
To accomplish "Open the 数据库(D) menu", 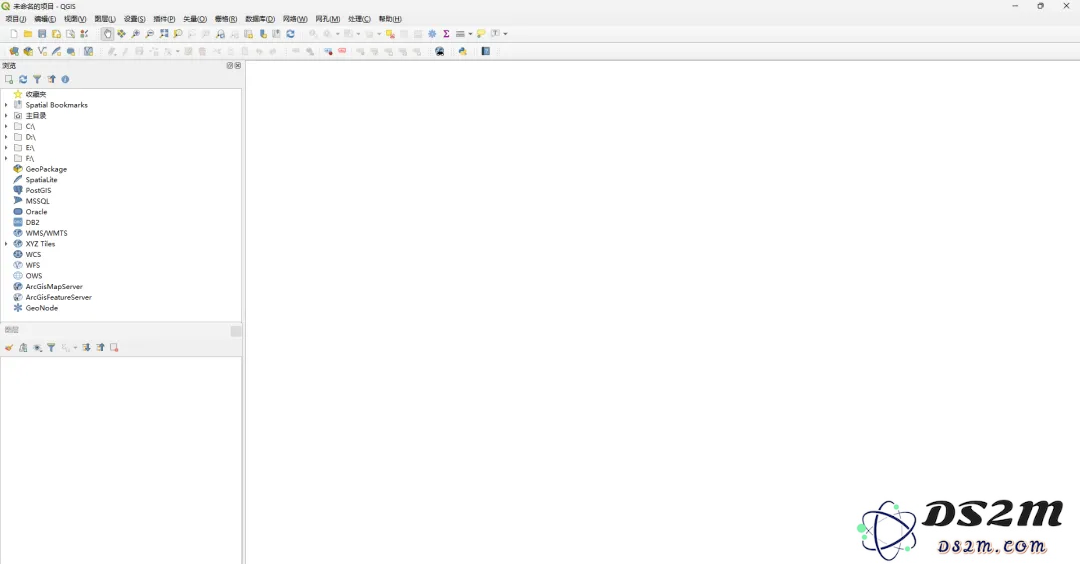I will (x=260, y=19).
